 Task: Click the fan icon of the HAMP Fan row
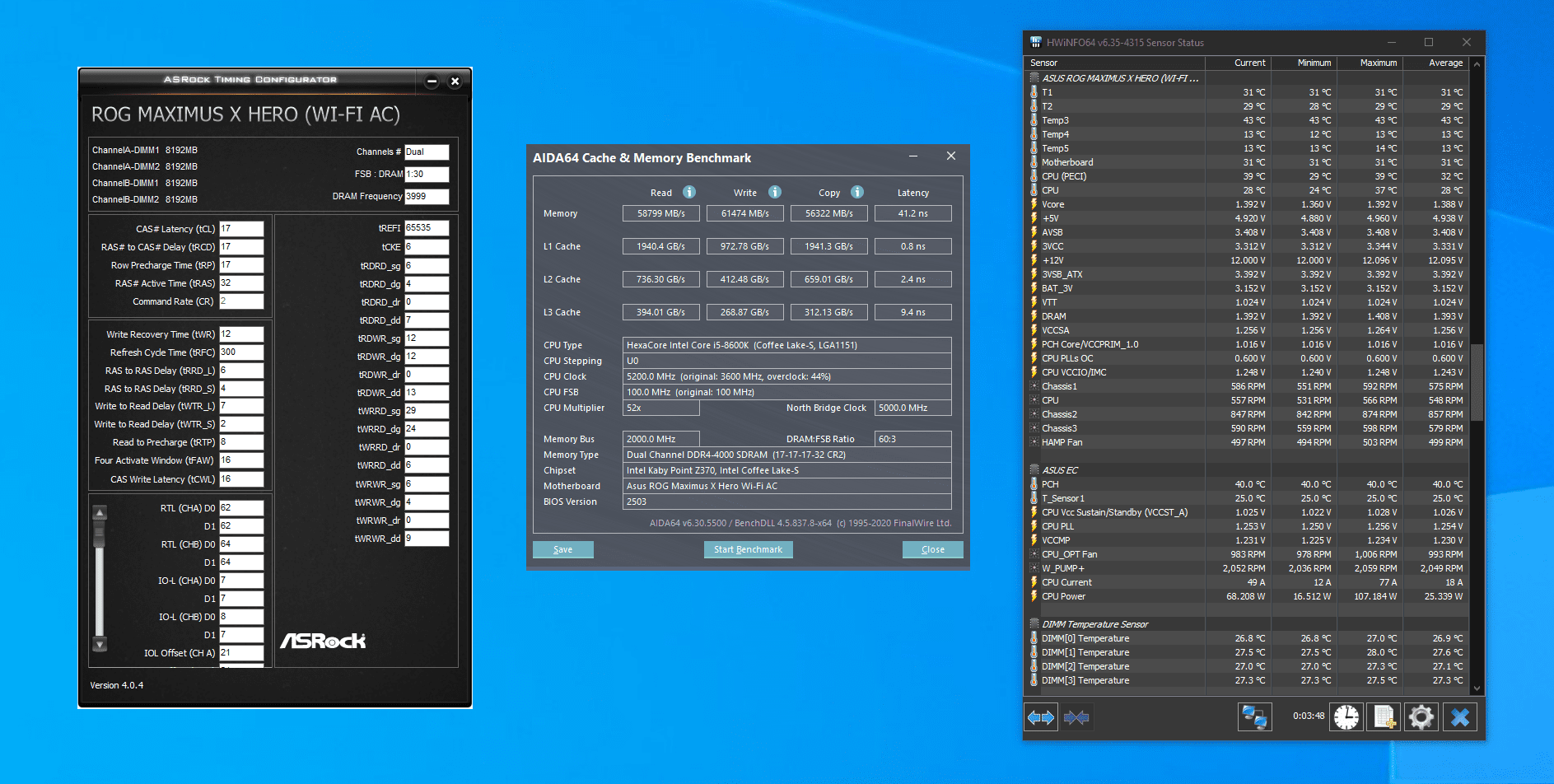(x=1034, y=442)
